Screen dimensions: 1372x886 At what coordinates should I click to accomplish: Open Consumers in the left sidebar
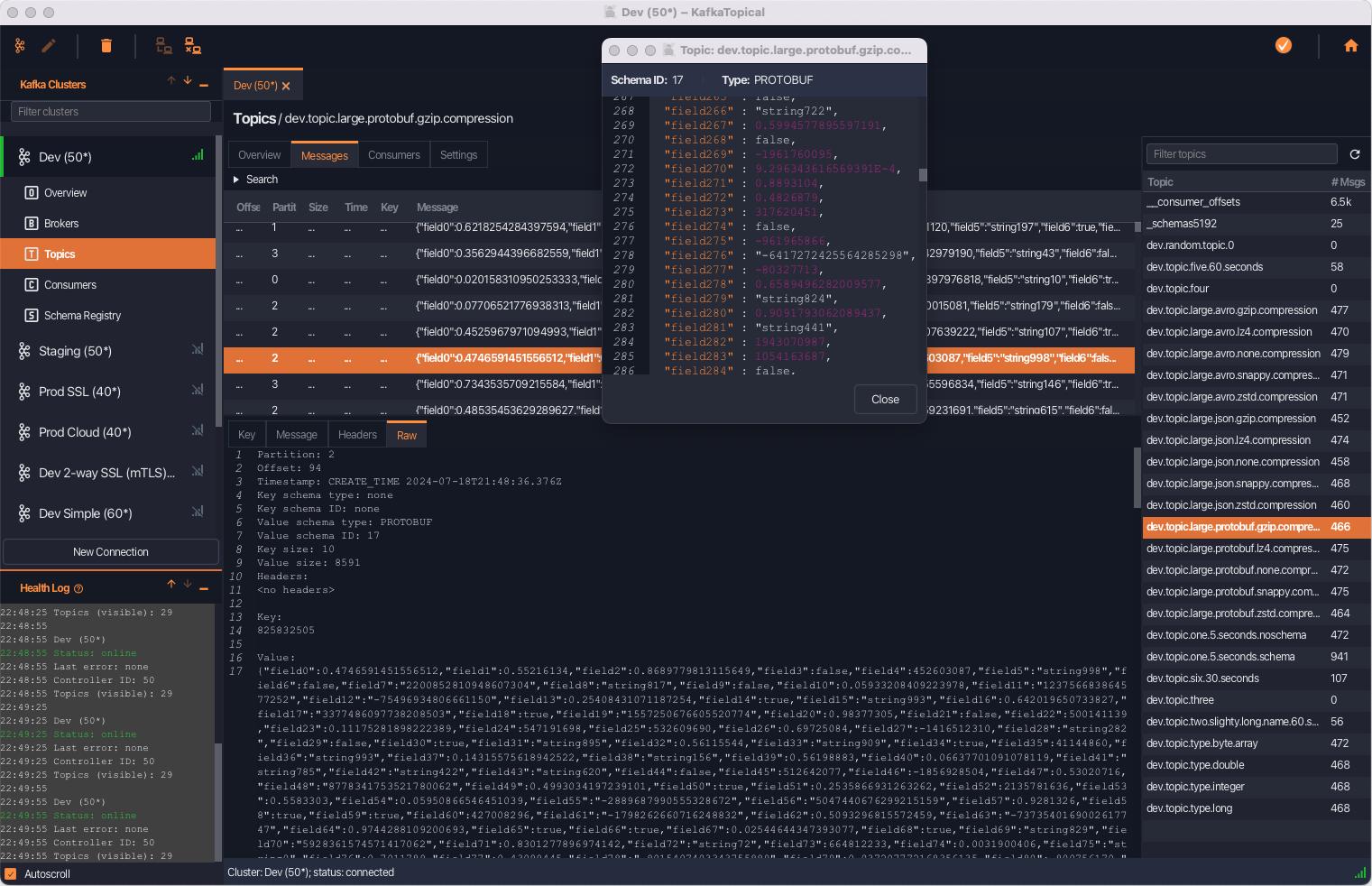coord(108,285)
